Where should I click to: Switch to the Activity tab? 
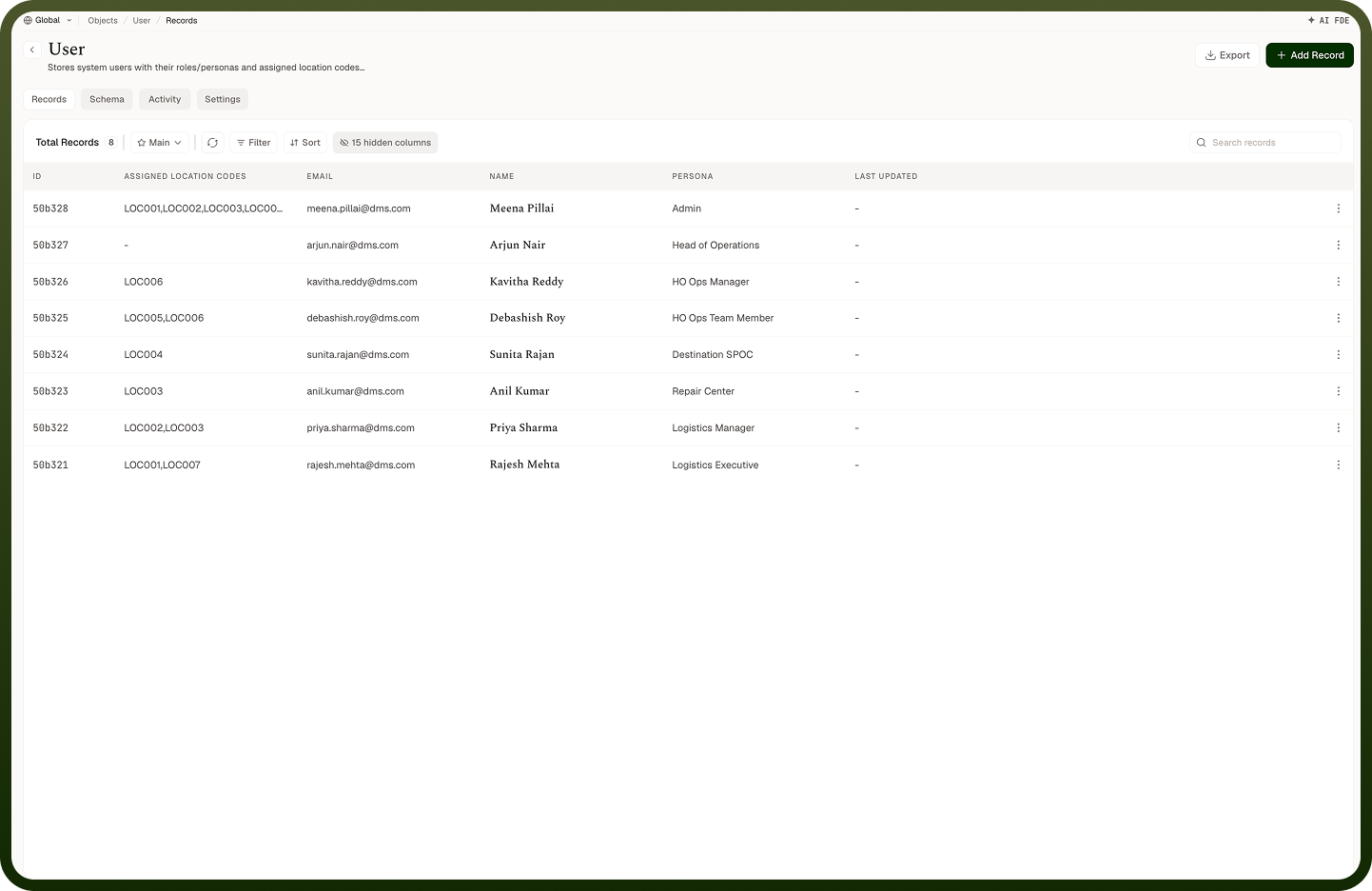pos(165,99)
